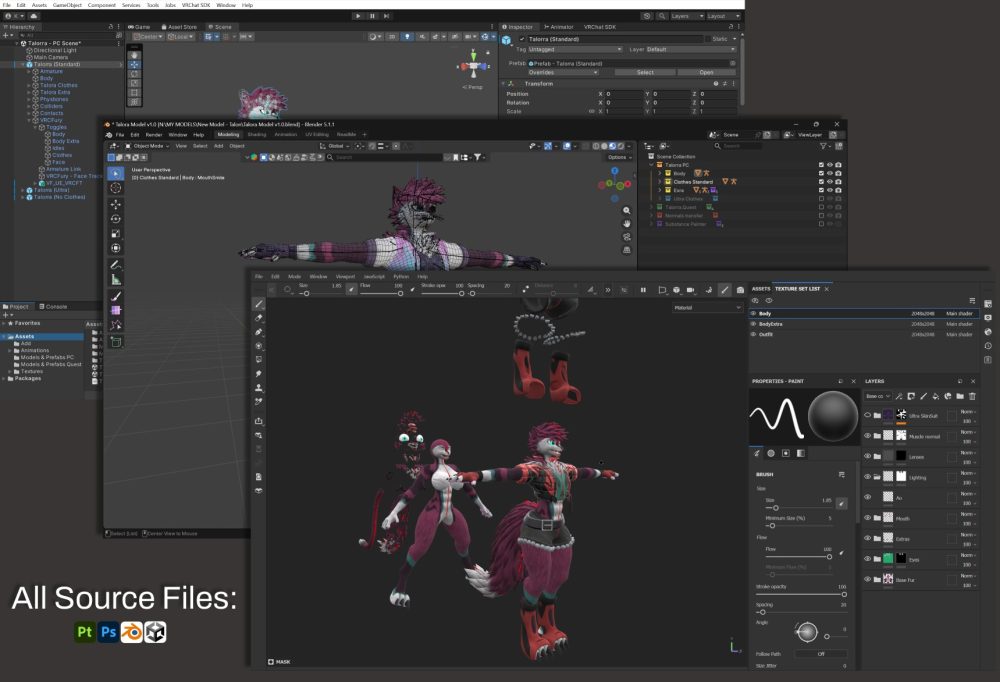
Task: Select Blender's Move tool
Action: [115, 204]
